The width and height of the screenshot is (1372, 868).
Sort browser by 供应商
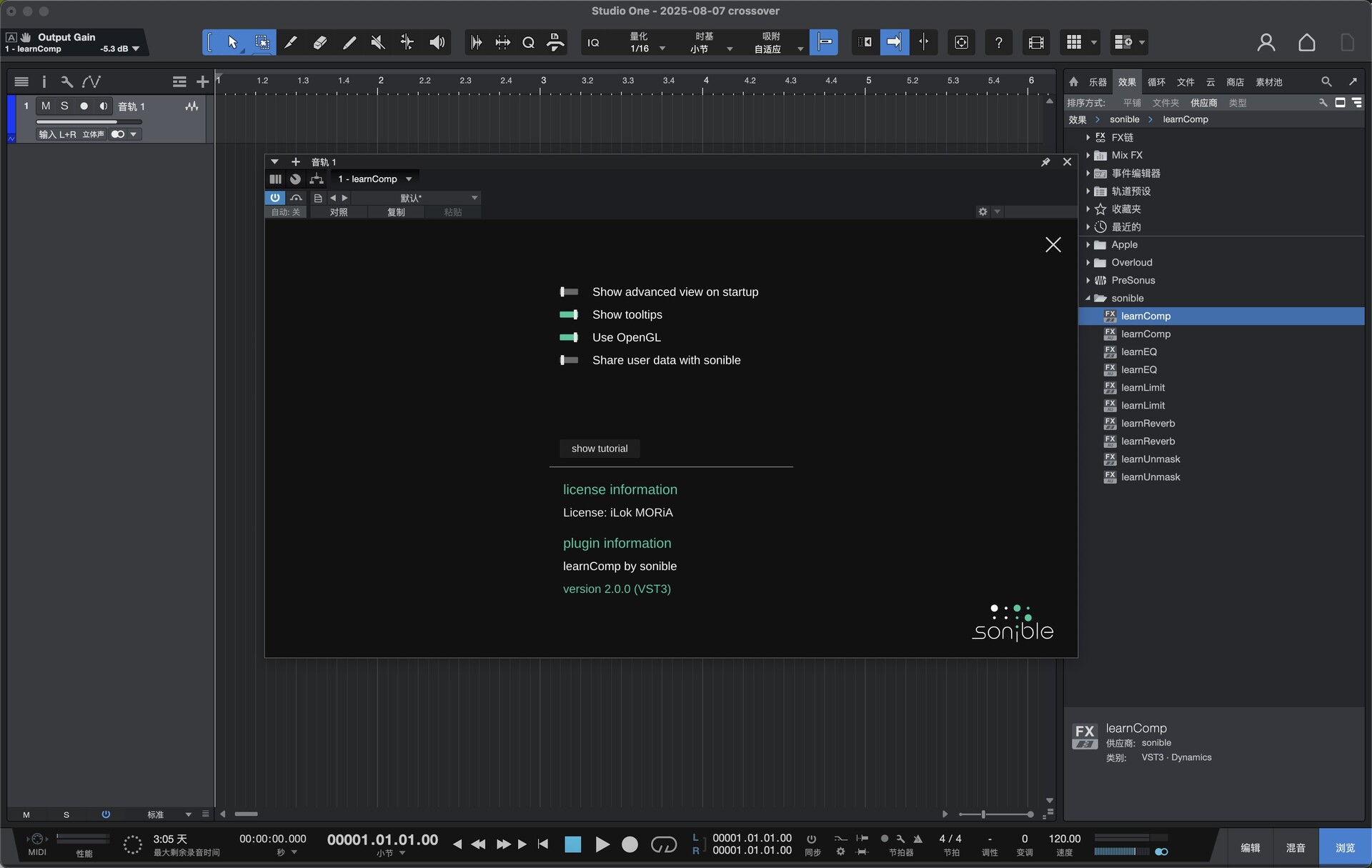tap(1203, 103)
